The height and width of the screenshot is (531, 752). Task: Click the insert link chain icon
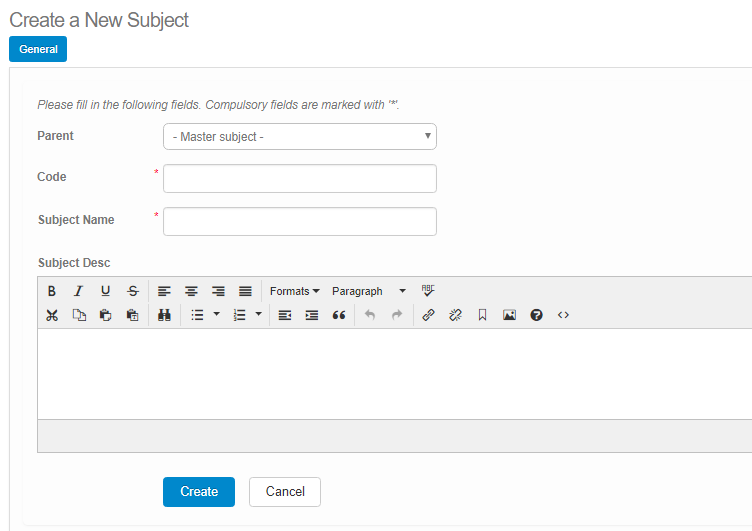(428, 315)
